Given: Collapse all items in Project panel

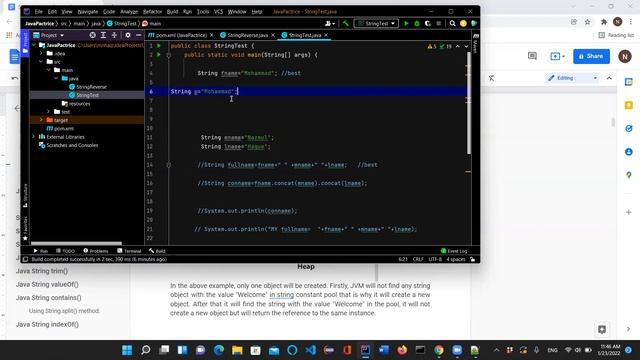Looking at the screenshot, I should (x=114, y=35).
